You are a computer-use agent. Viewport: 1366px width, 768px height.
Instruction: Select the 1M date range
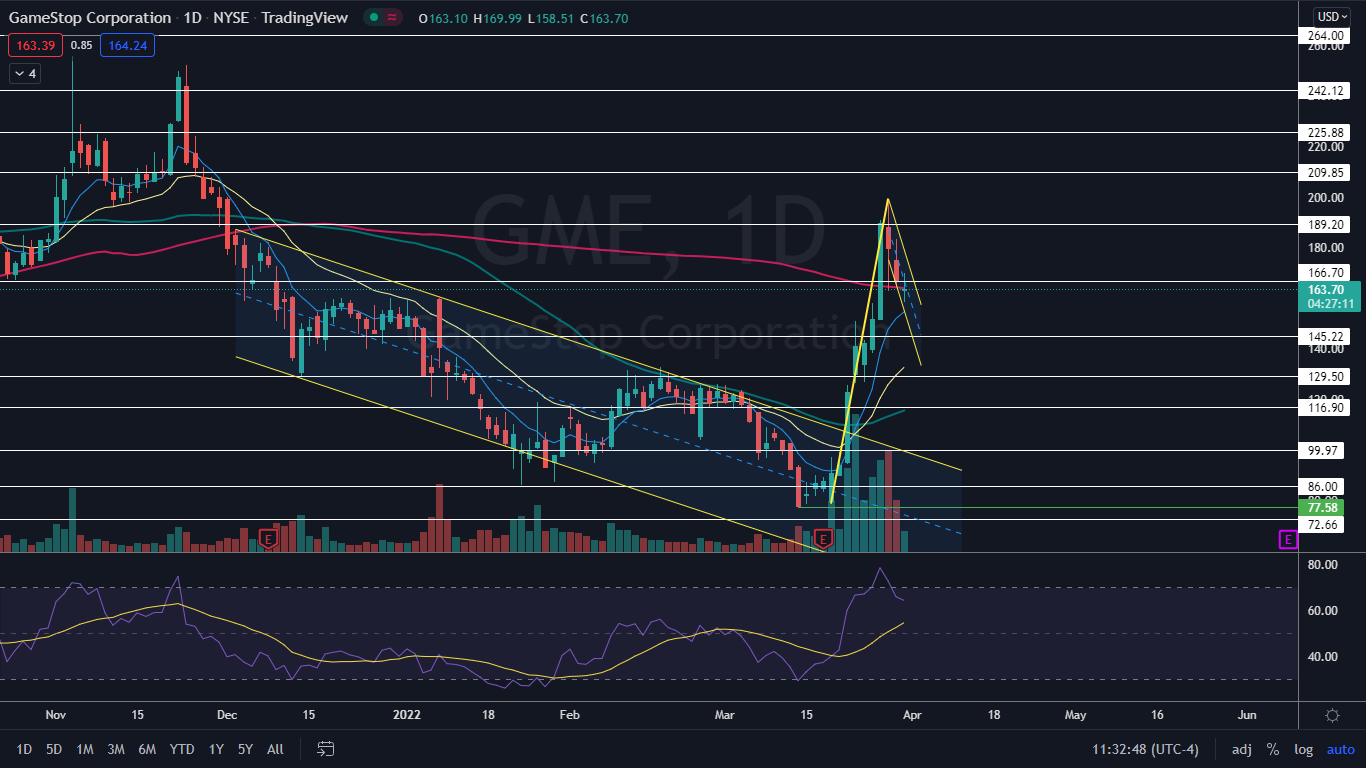[85, 748]
